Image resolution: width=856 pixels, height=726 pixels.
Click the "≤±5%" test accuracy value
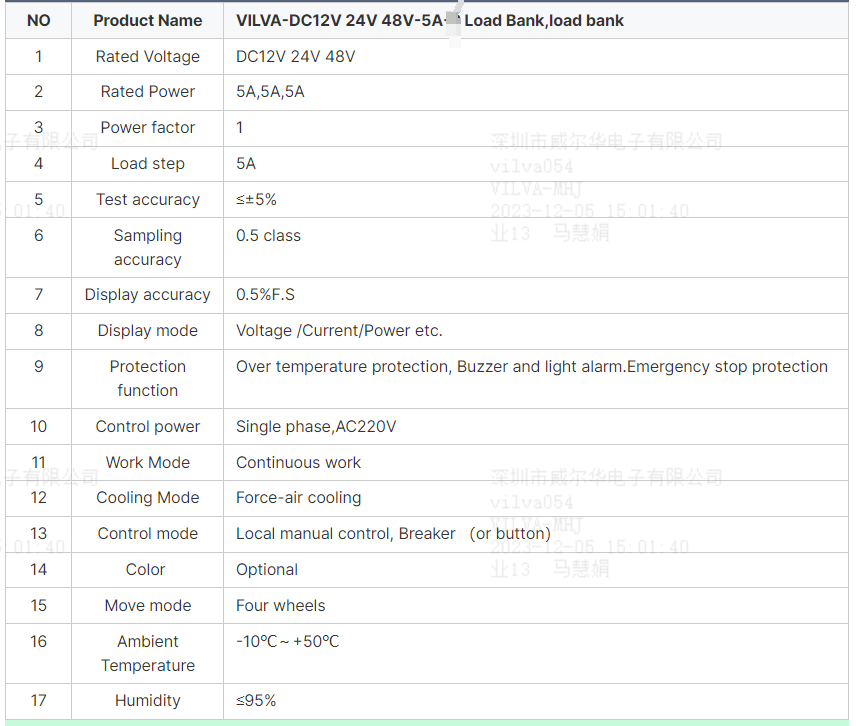pyautogui.click(x=256, y=200)
